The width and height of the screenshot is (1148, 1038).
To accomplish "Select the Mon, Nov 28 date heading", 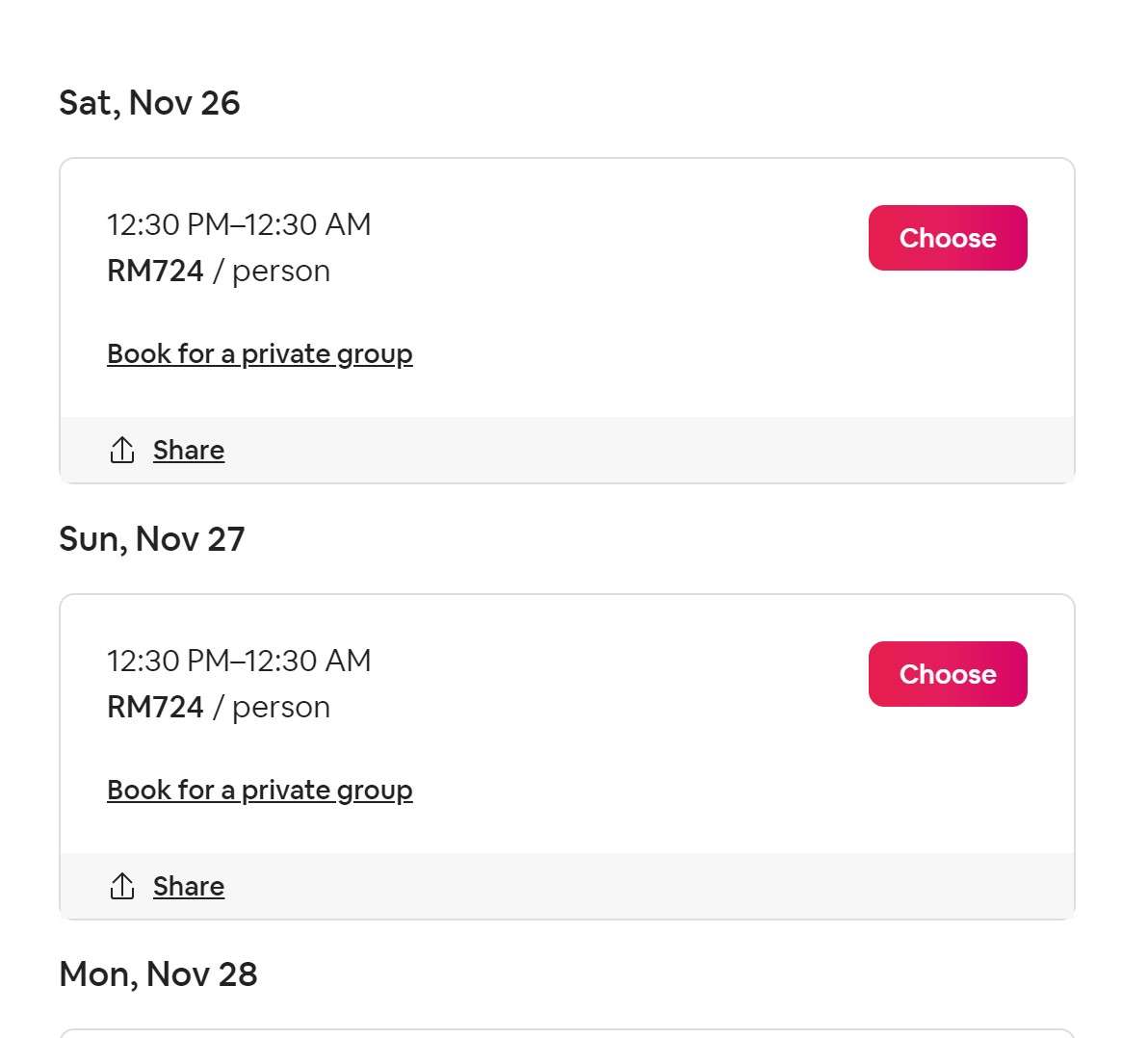I will pyautogui.click(x=158, y=974).
